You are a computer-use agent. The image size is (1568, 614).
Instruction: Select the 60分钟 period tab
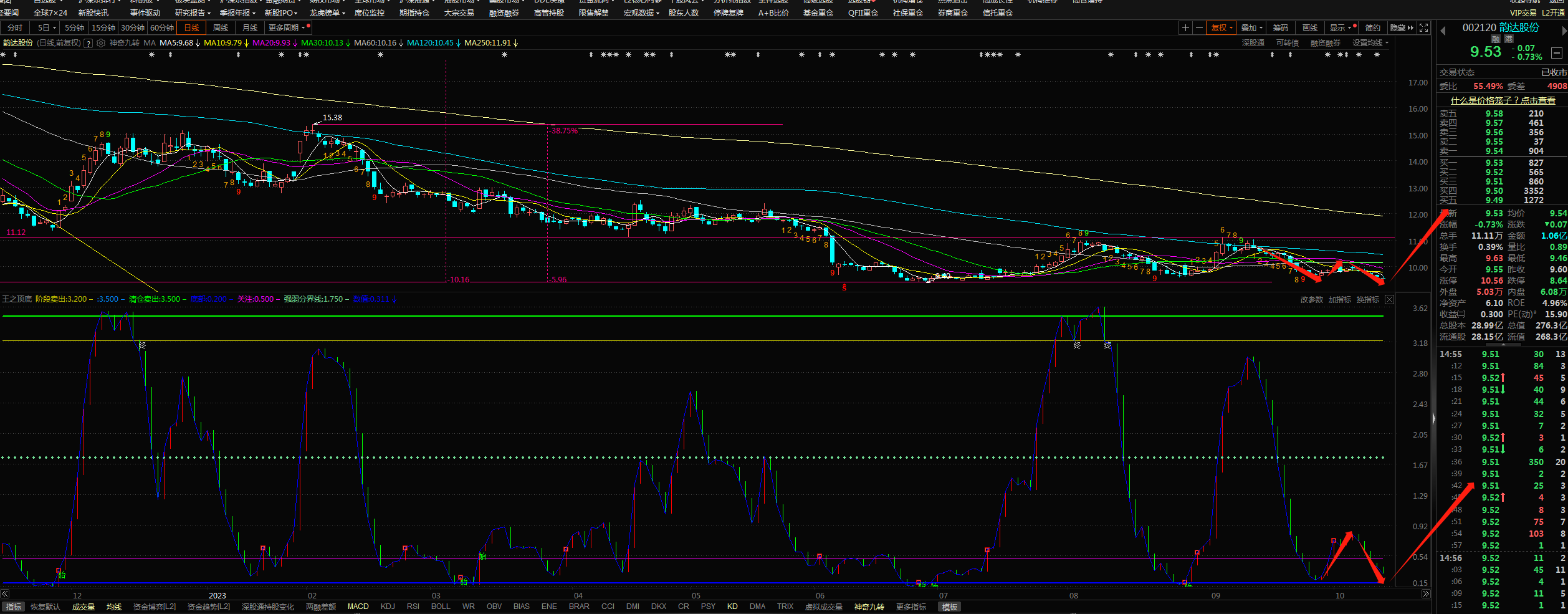[x=162, y=28]
